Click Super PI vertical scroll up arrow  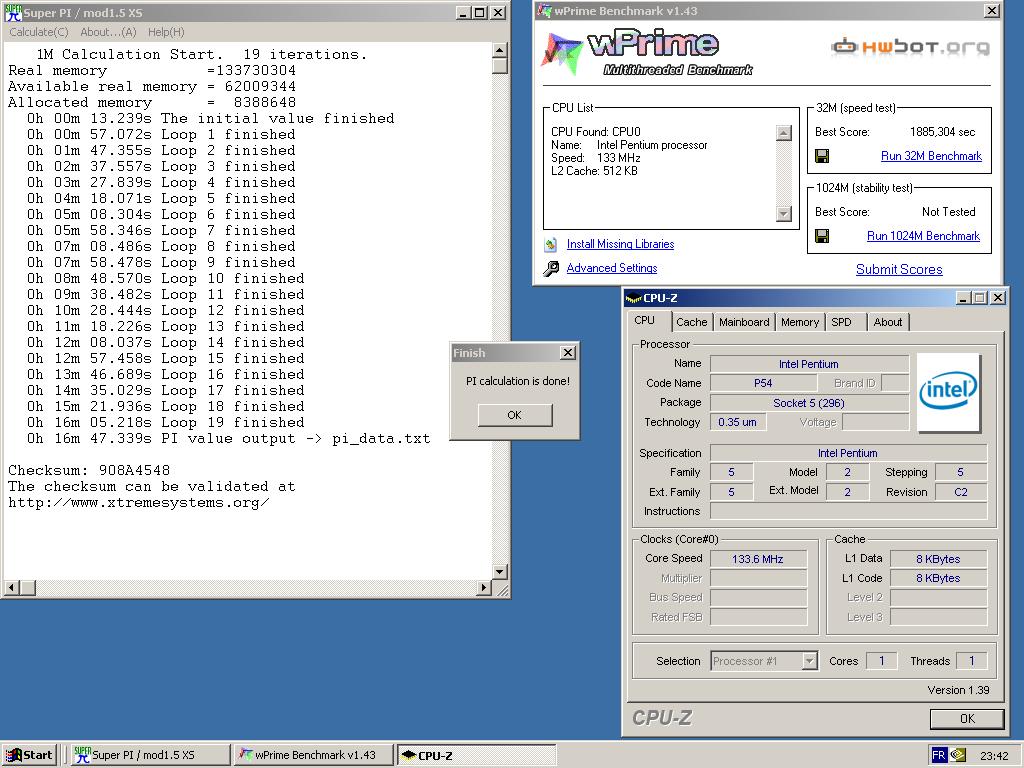tap(500, 50)
